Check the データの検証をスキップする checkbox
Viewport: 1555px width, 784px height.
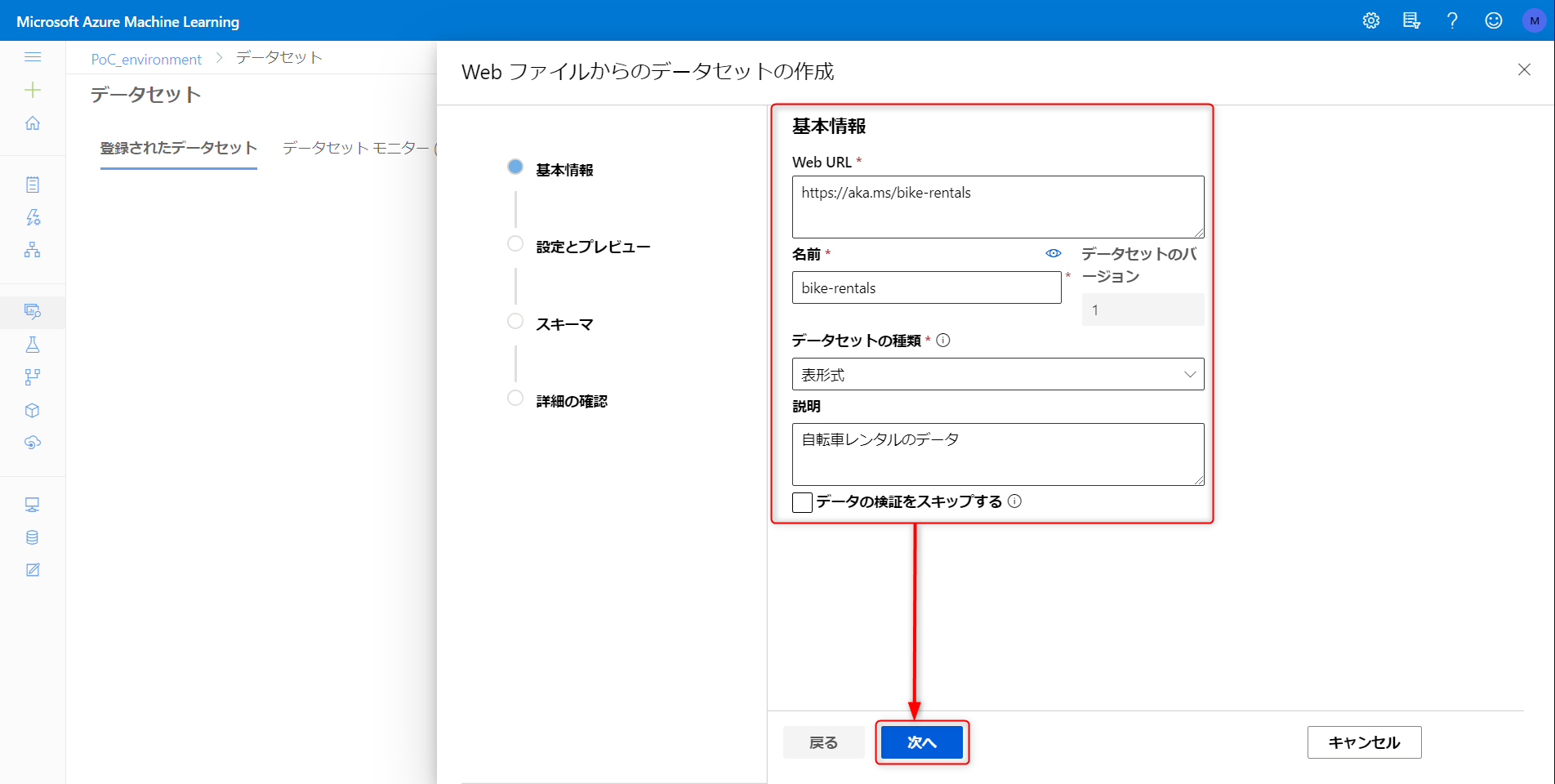[x=802, y=502]
